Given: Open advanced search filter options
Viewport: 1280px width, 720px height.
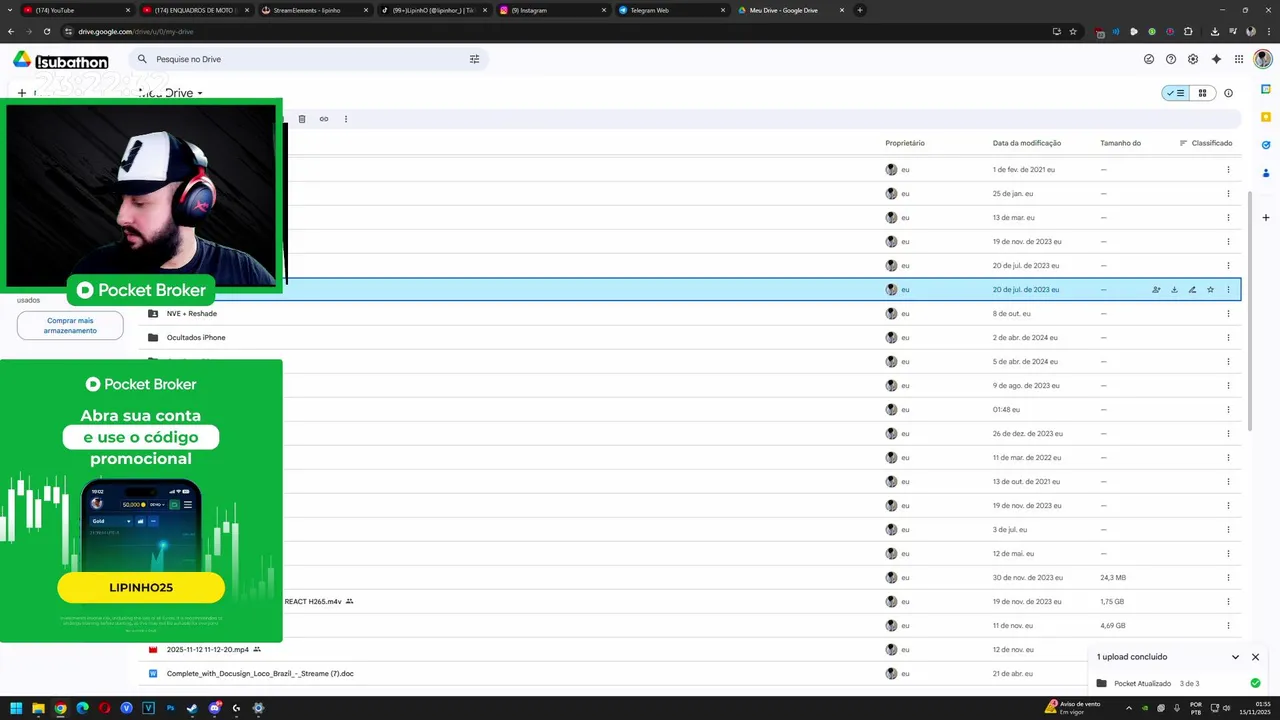Looking at the screenshot, I should pyautogui.click(x=474, y=59).
